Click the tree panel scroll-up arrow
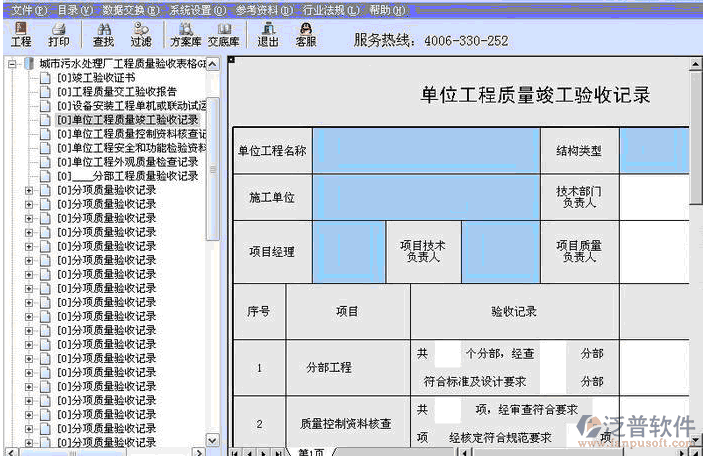The height and width of the screenshot is (459, 706). pos(213,64)
